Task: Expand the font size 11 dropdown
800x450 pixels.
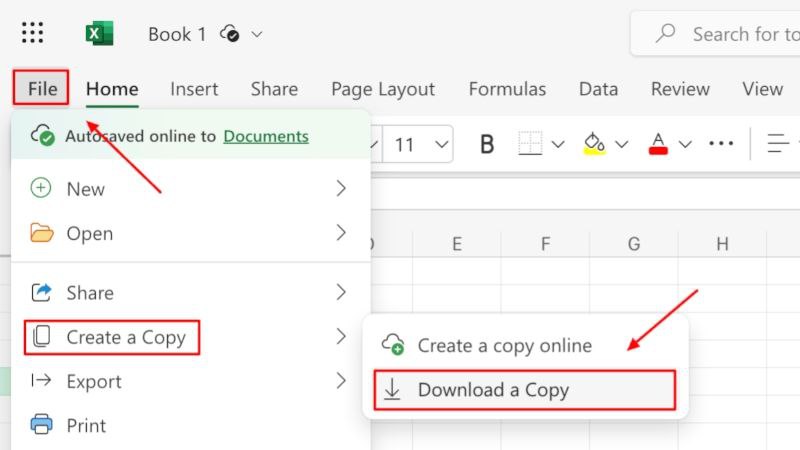Action: 441,144
